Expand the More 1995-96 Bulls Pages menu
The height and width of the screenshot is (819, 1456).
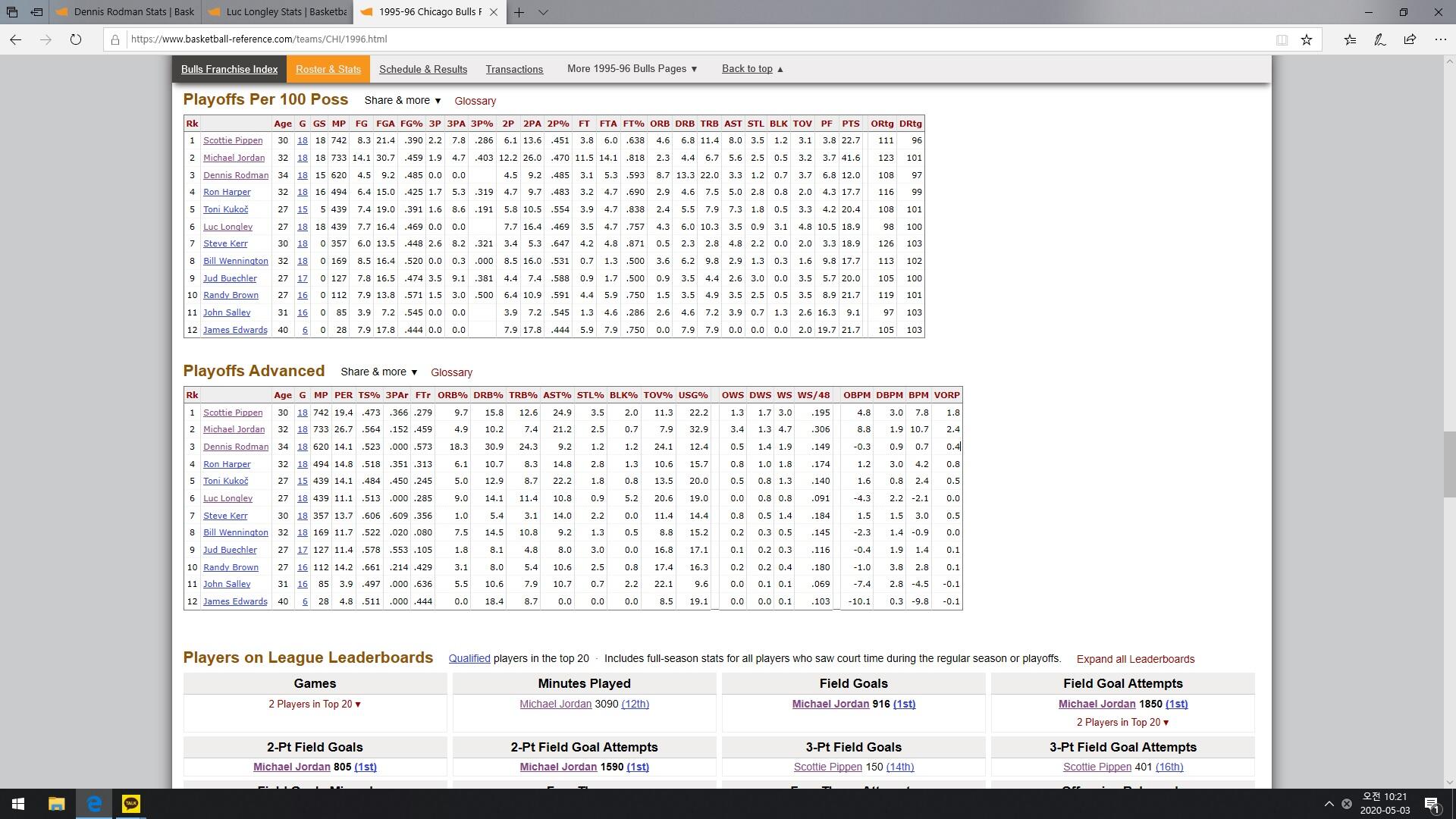[632, 69]
